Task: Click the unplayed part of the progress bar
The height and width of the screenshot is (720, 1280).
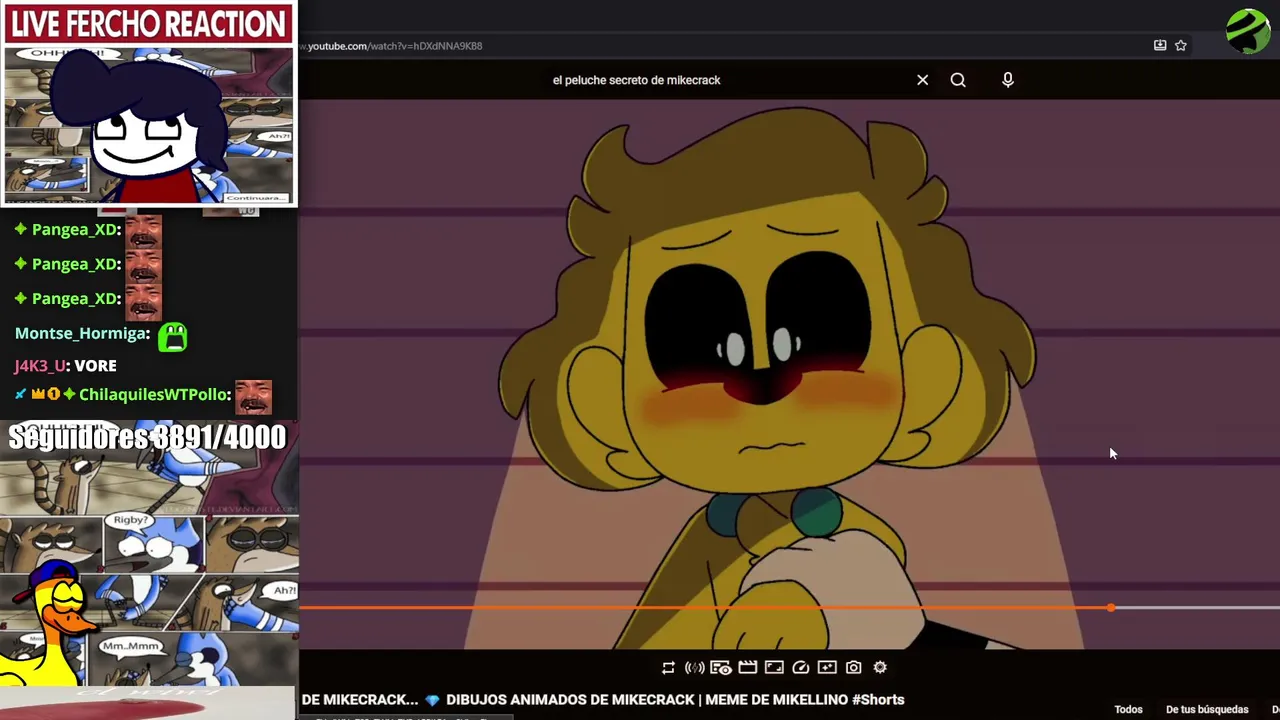Action: pos(1198,607)
